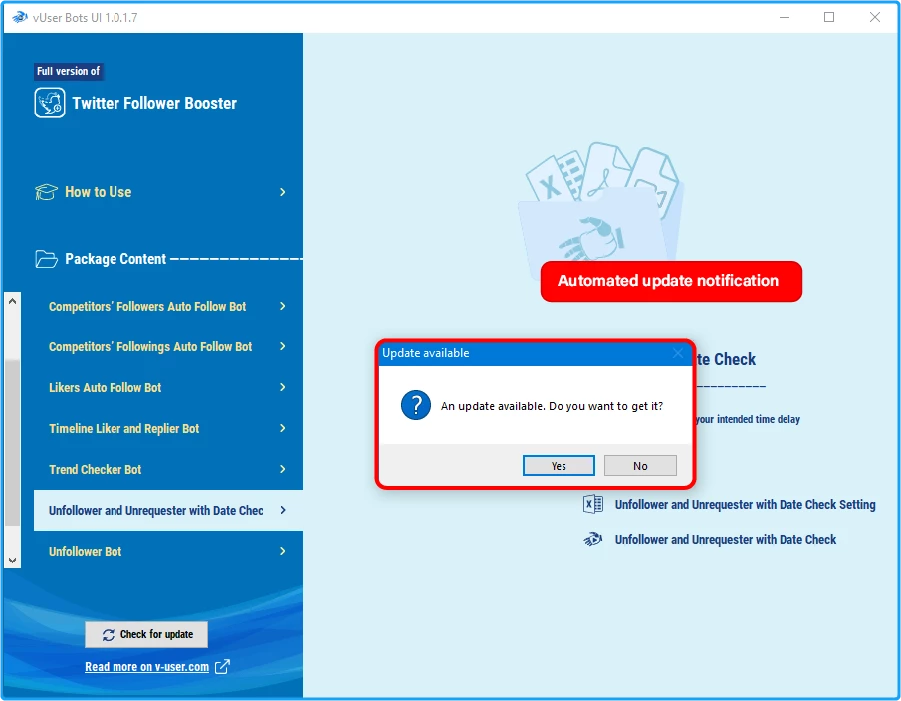This screenshot has height=701, width=901.
Task: Open Unfollower and Unrequester with Date Check Setting
Action: coord(745,504)
